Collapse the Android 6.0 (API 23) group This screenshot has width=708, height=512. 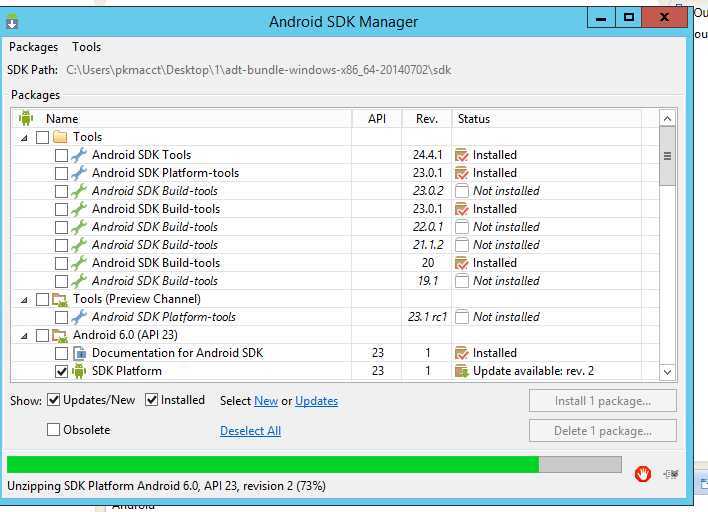(24, 336)
